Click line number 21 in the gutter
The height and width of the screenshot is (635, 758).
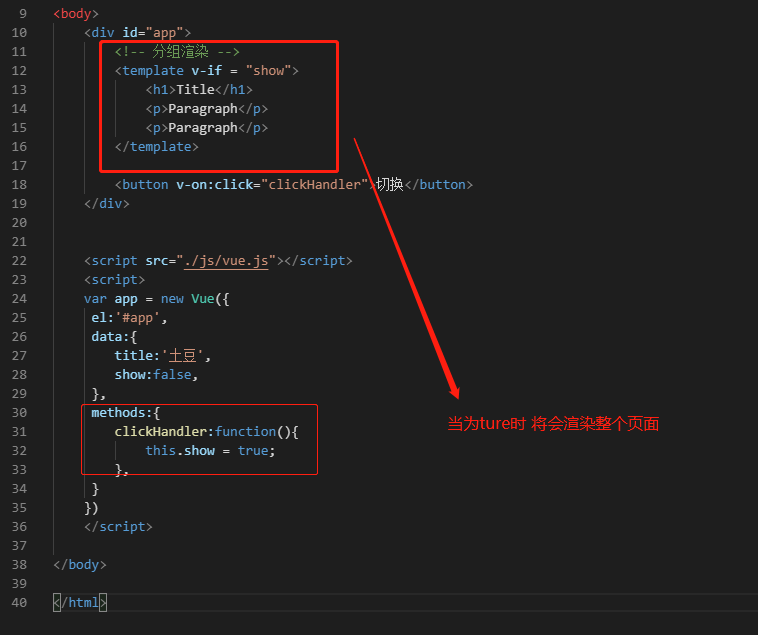click(x=19, y=242)
